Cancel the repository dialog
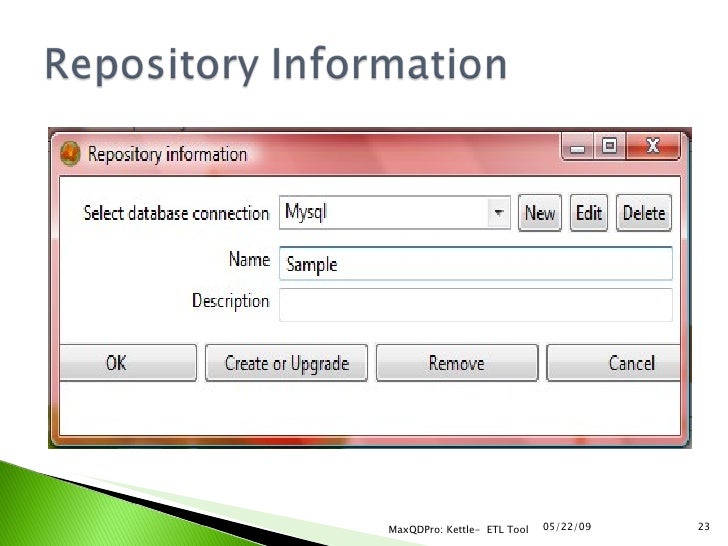The width and height of the screenshot is (728, 546). click(x=613, y=363)
